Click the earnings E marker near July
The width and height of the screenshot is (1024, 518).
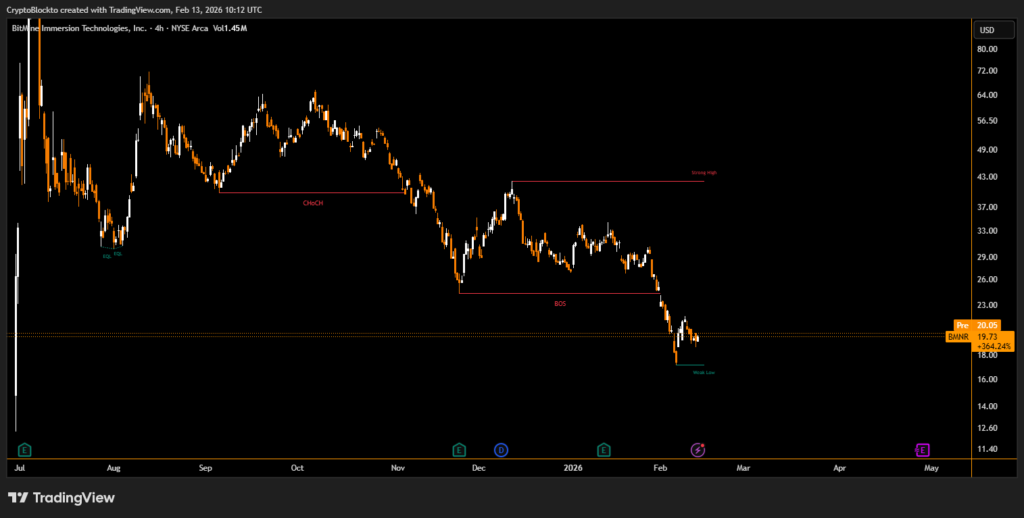click(x=25, y=449)
